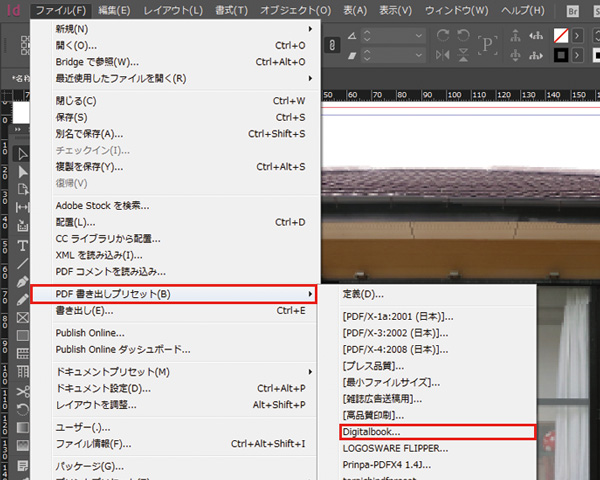Click the Select Content icon
The height and width of the screenshot is (480, 600).
pos(515,55)
